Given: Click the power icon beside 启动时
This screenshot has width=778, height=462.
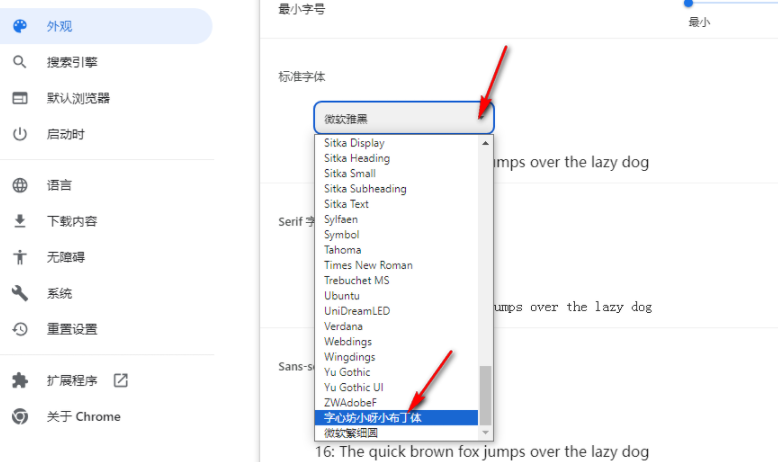Looking at the screenshot, I should [20, 134].
